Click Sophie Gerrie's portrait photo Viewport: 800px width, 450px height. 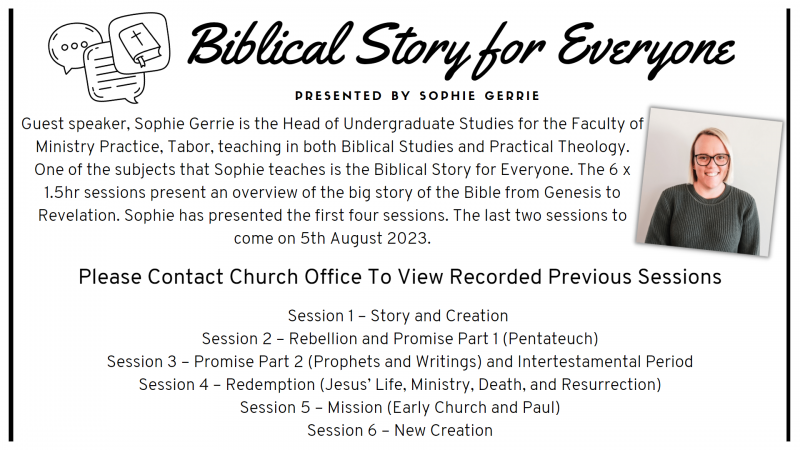point(709,182)
